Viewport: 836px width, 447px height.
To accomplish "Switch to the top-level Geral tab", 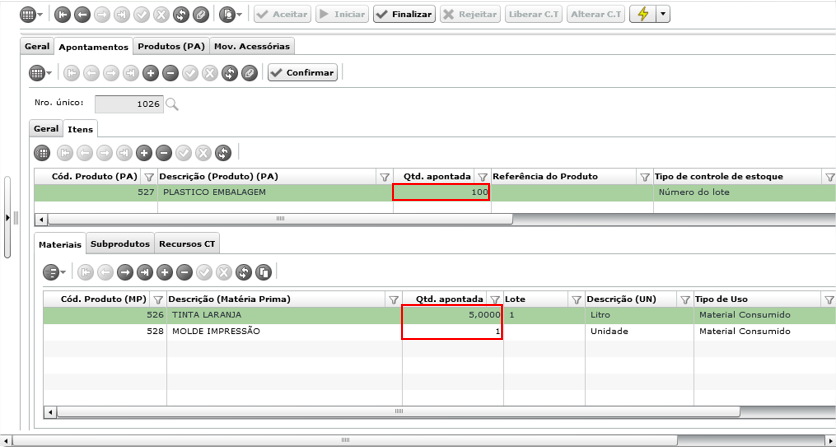I will (37, 46).
